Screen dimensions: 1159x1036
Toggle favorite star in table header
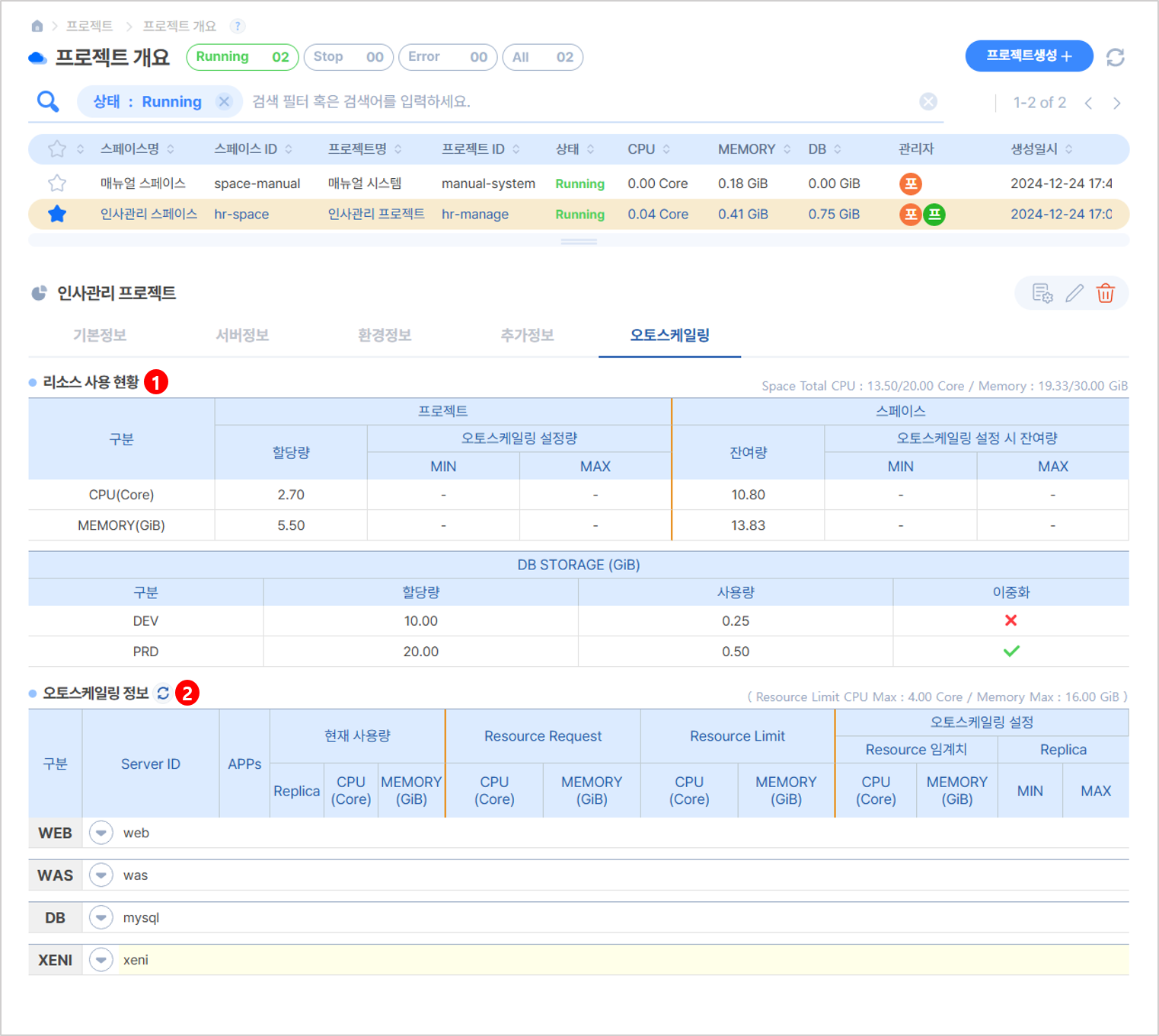click(x=57, y=148)
